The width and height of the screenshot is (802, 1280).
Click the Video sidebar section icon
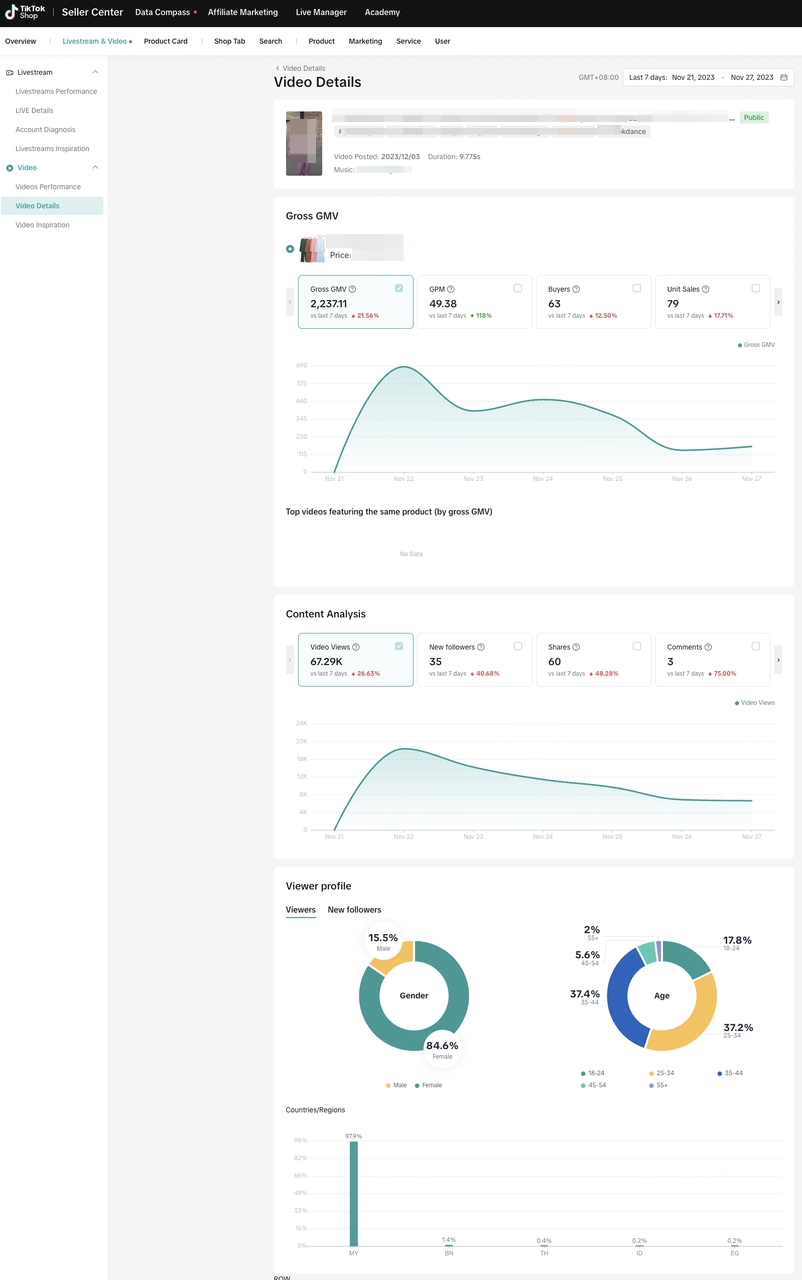point(10,168)
